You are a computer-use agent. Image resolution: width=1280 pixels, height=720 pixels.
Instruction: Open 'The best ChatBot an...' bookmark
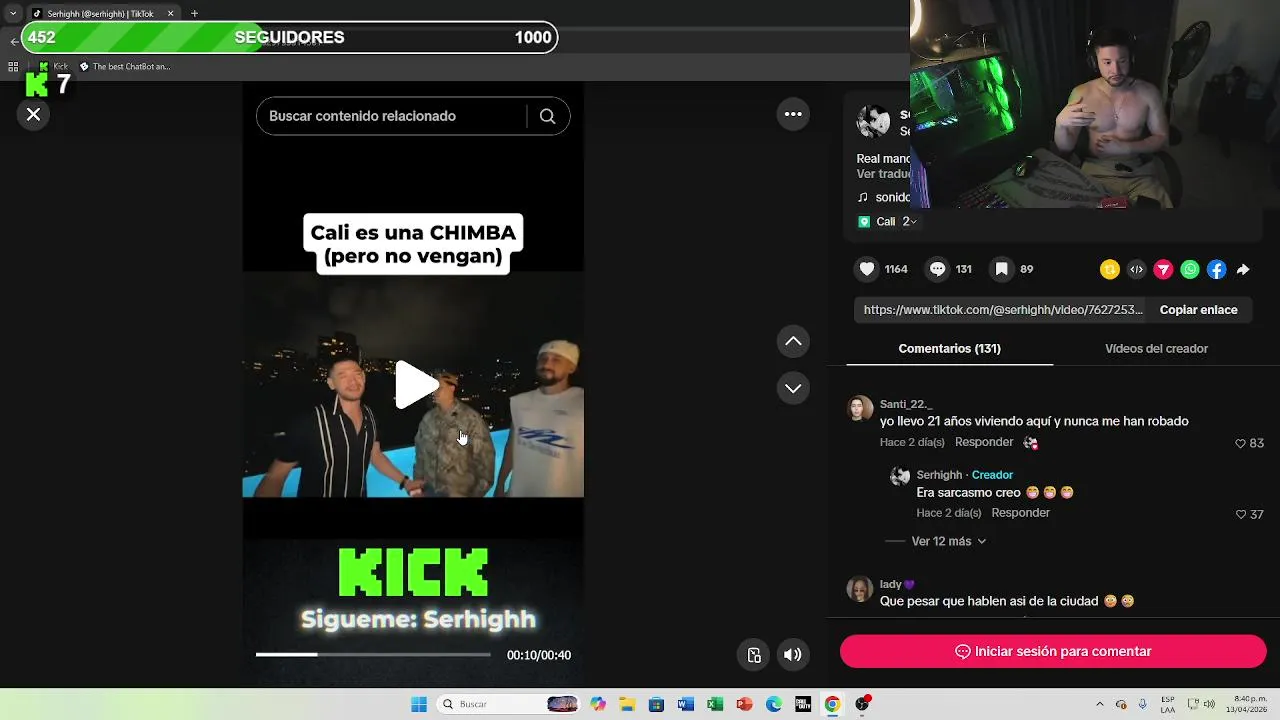125,67
